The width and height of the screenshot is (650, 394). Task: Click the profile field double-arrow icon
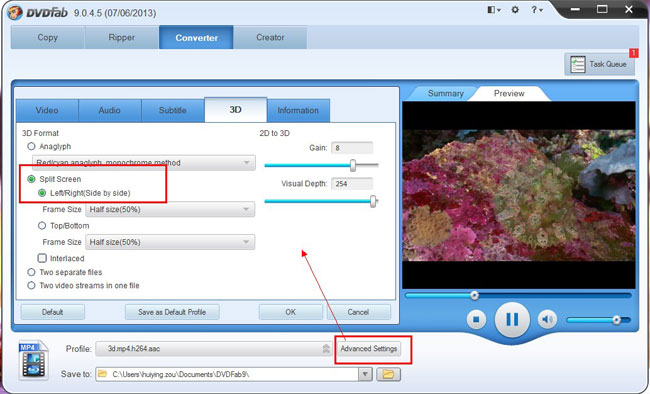point(326,349)
